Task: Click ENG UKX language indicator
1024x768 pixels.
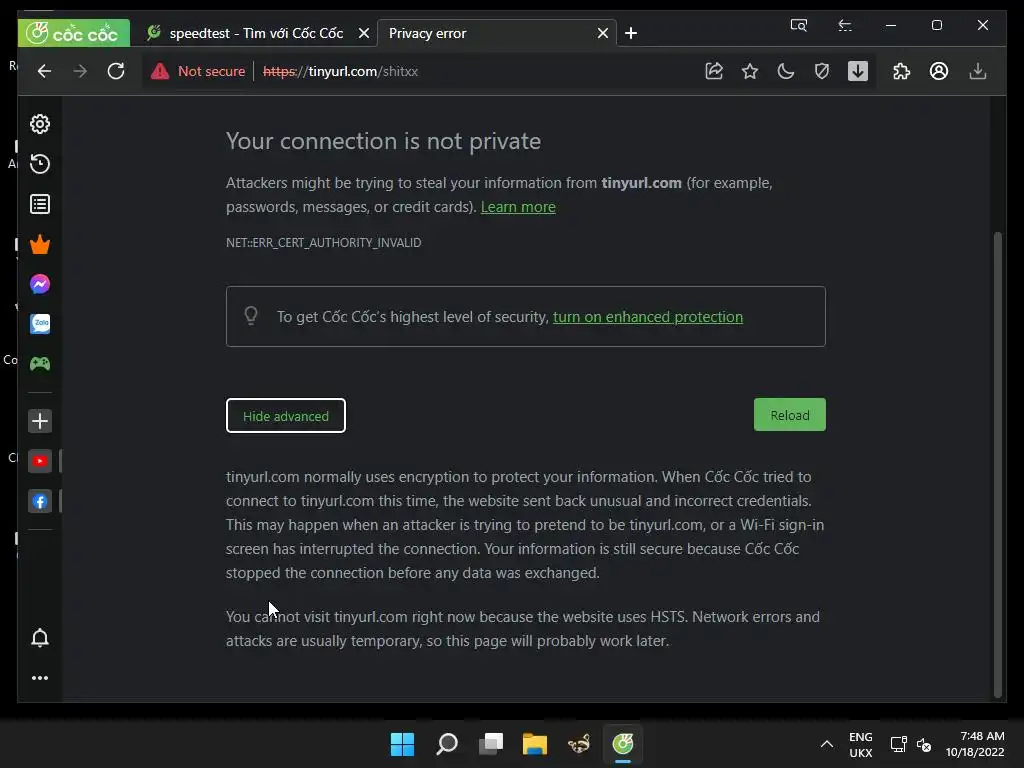Action: coord(861,744)
